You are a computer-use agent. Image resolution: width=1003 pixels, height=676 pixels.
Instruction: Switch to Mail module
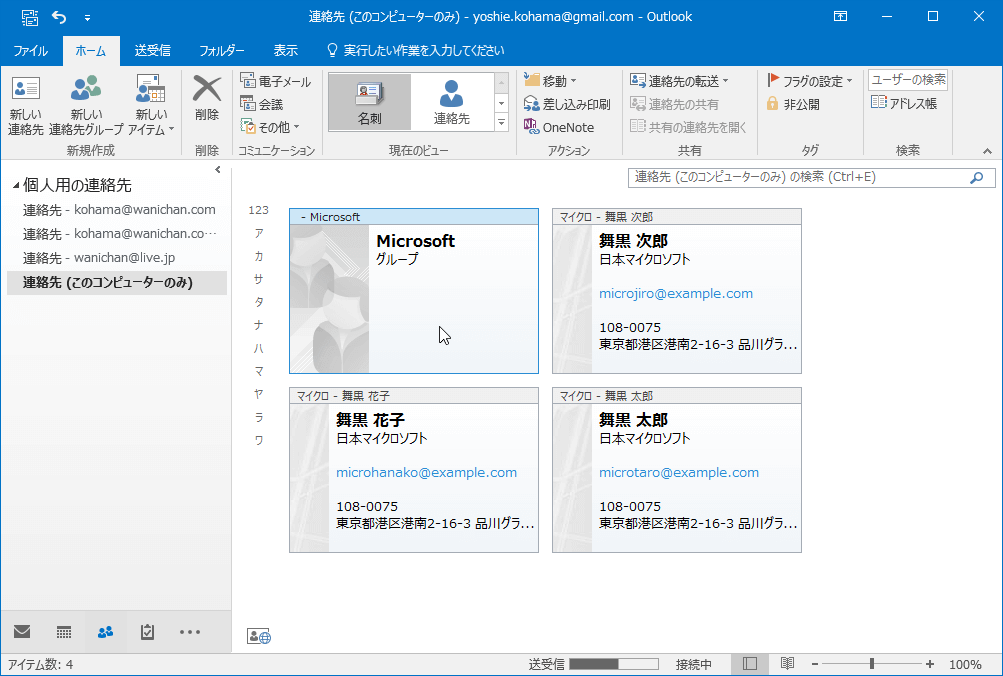click(x=22, y=632)
